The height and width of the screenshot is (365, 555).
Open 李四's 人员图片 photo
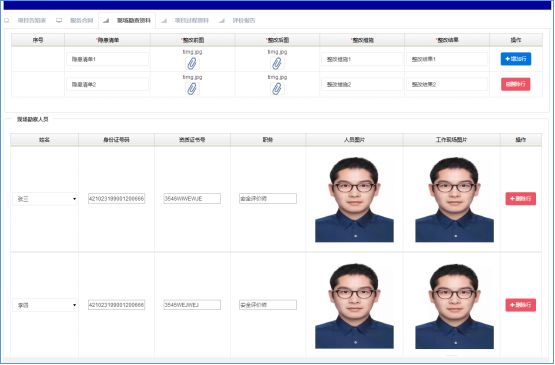tap(354, 306)
